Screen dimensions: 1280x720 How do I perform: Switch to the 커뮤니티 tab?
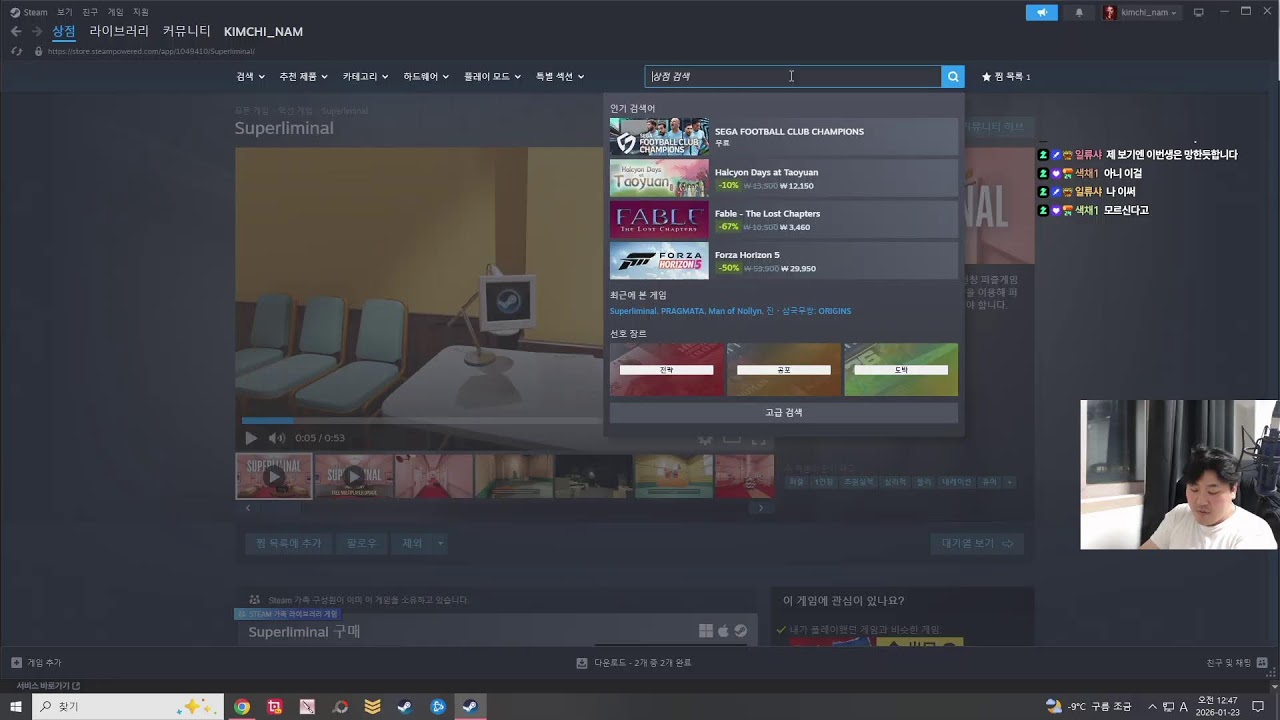[x=187, y=31]
